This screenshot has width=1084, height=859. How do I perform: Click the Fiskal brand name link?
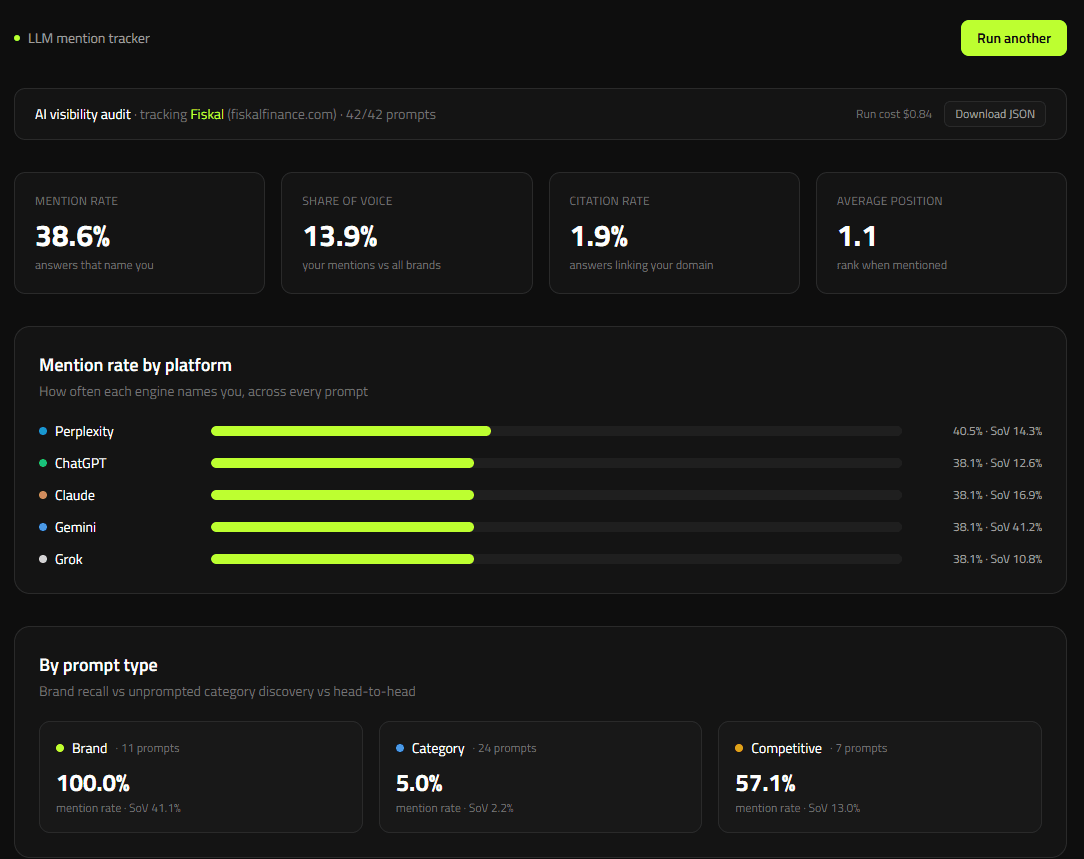[x=207, y=115]
